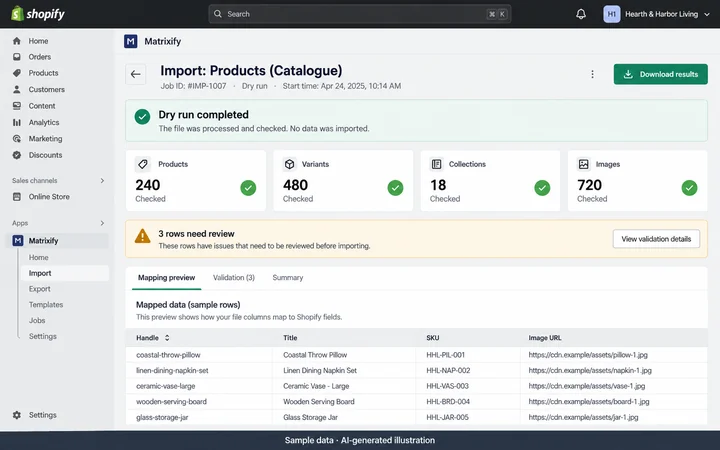Open the notifications bell
Screen dimensions: 720x450
(581, 14)
